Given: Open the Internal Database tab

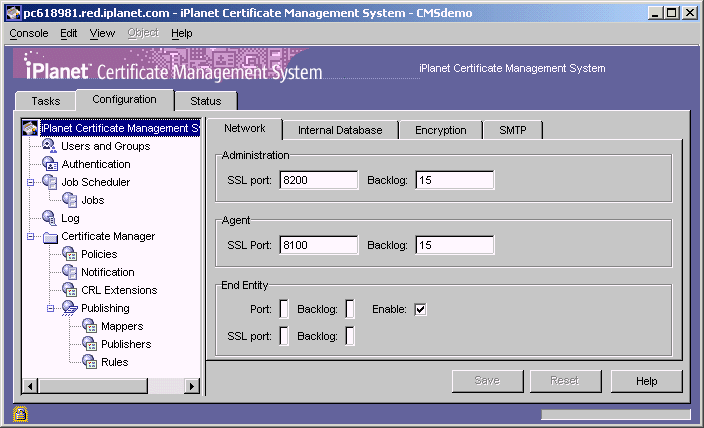Looking at the screenshot, I should click(340, 130).
